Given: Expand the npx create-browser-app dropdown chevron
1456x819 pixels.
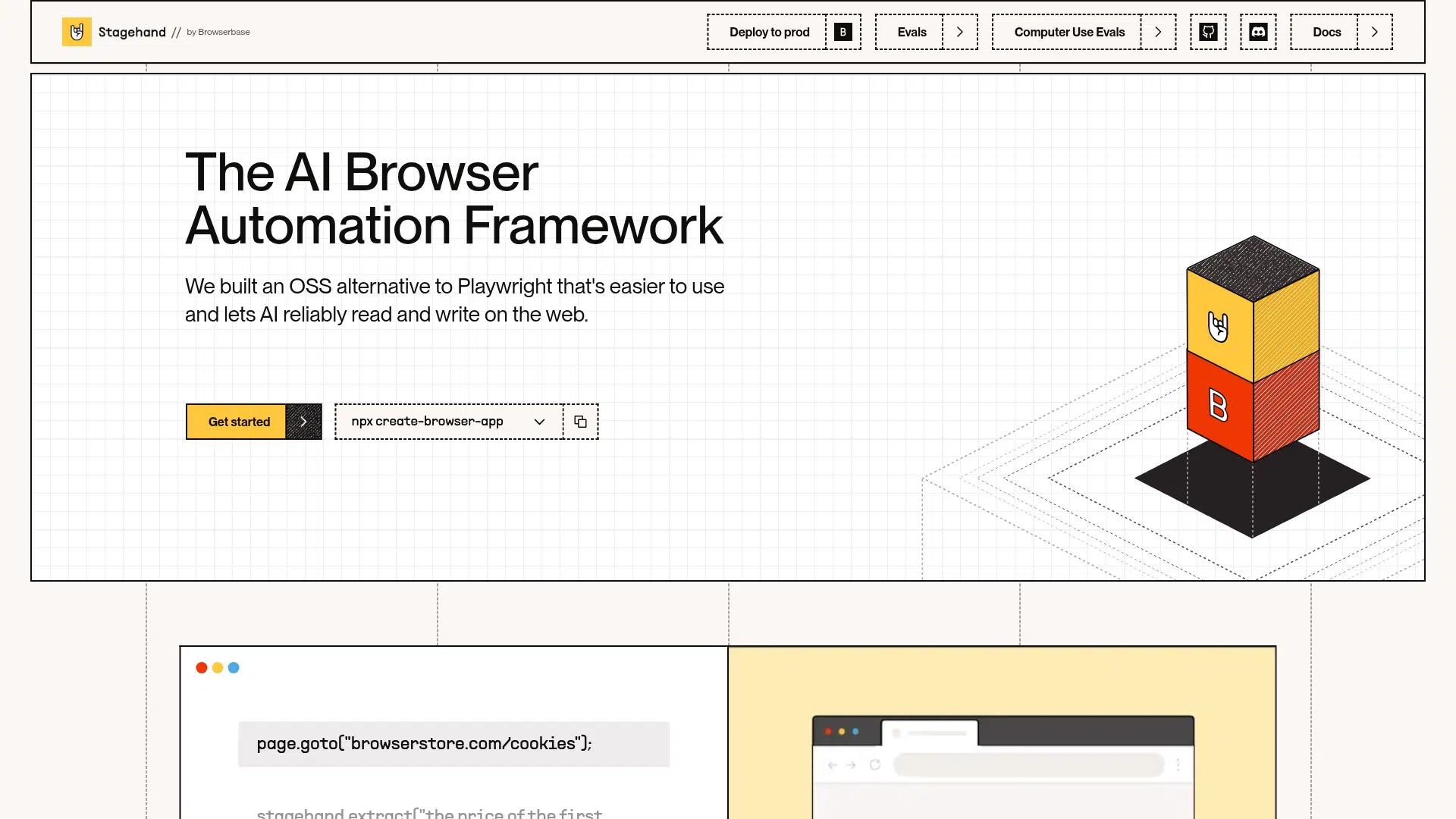Looking at the screenshot, I should click(x=539, y=422).
